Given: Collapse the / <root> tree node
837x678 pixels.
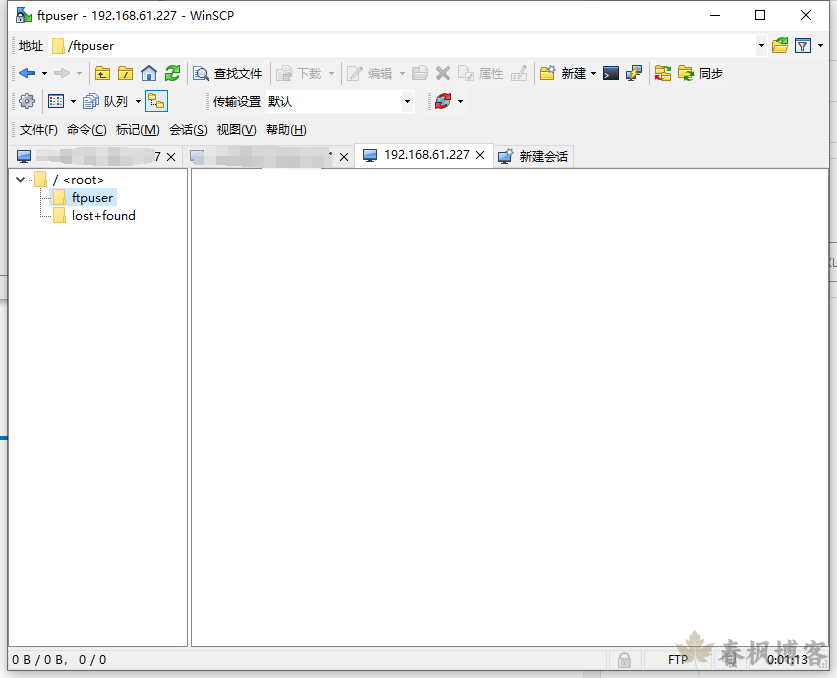Looking at the screenshot, I should pos(21,179).
